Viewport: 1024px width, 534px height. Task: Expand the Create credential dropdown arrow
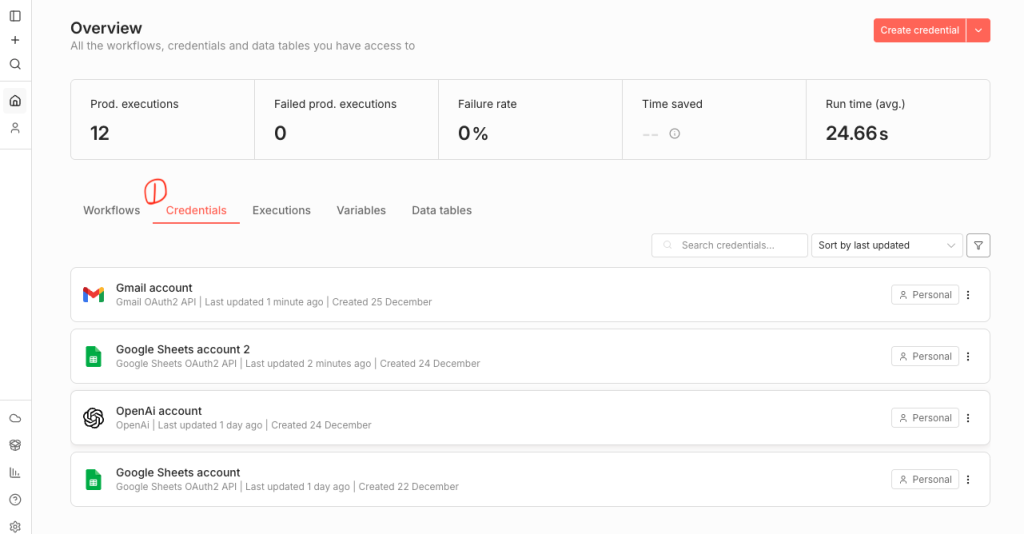pos(979,30)
